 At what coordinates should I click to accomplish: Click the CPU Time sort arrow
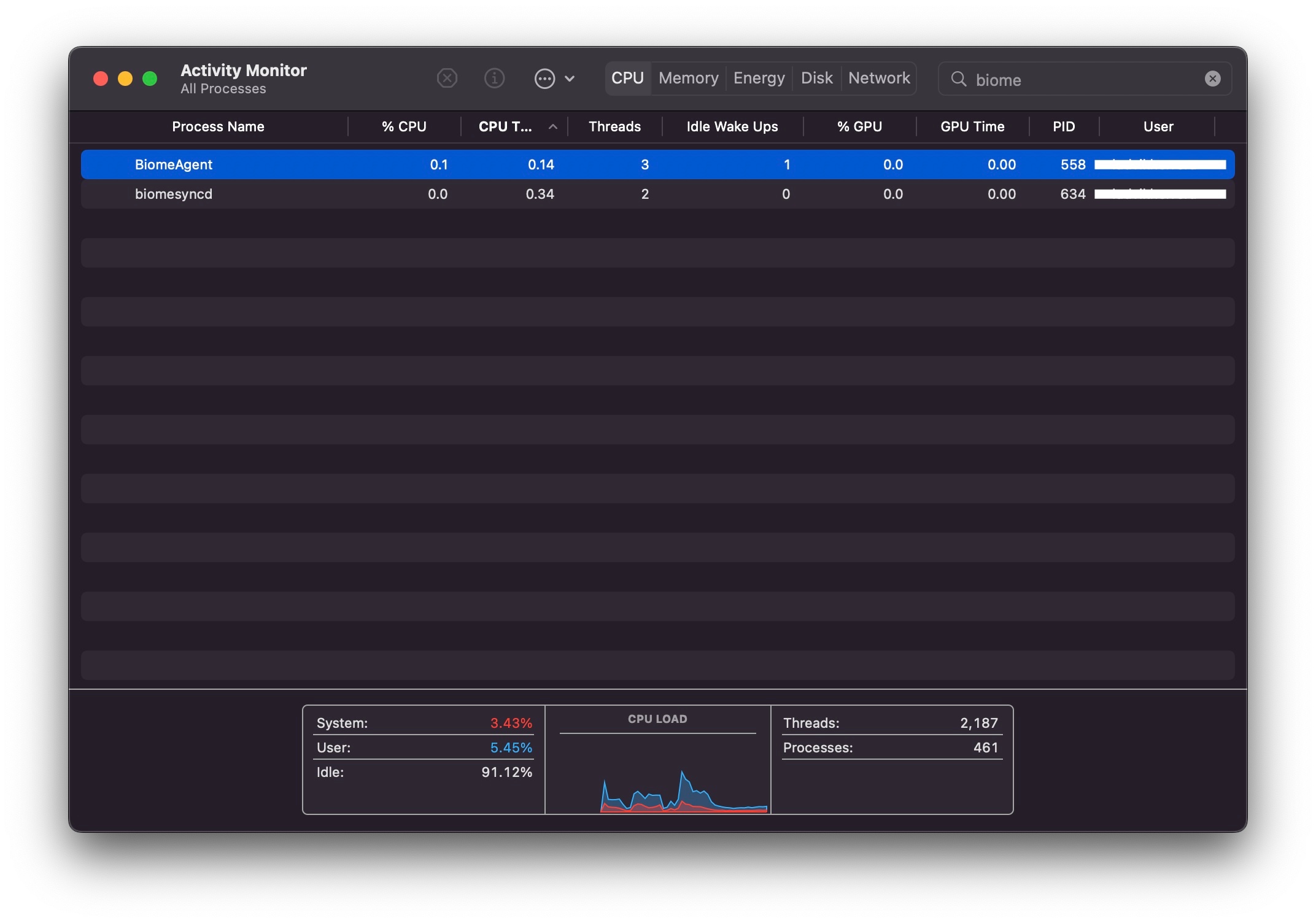coord(552,127)
